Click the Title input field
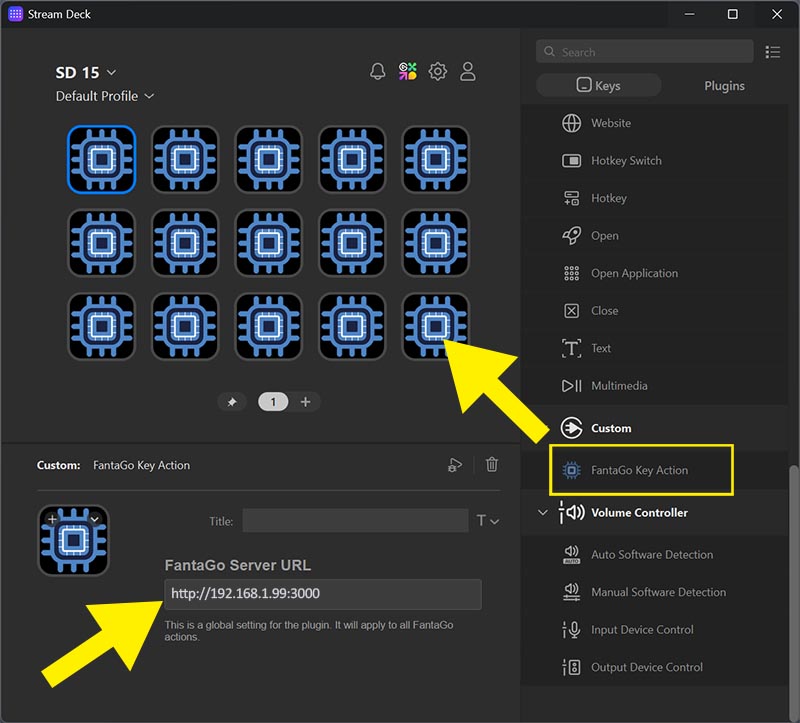800x723 pixels. coord(355,520)
